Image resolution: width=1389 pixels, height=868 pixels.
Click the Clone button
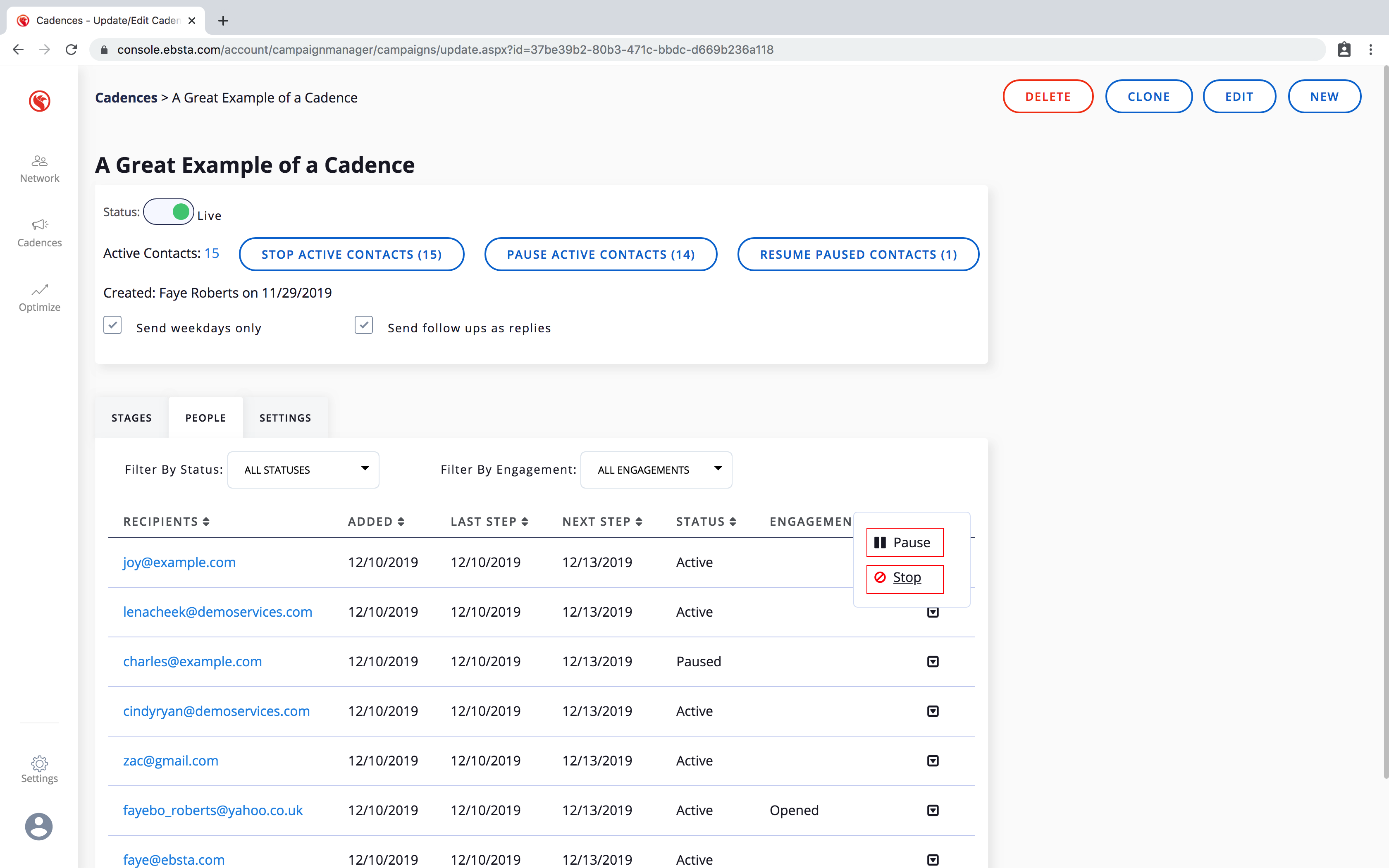[1148, 96]
